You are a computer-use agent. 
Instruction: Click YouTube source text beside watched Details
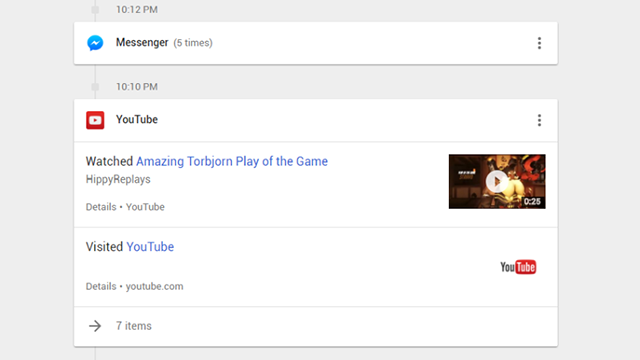click(x=145, y=207)
